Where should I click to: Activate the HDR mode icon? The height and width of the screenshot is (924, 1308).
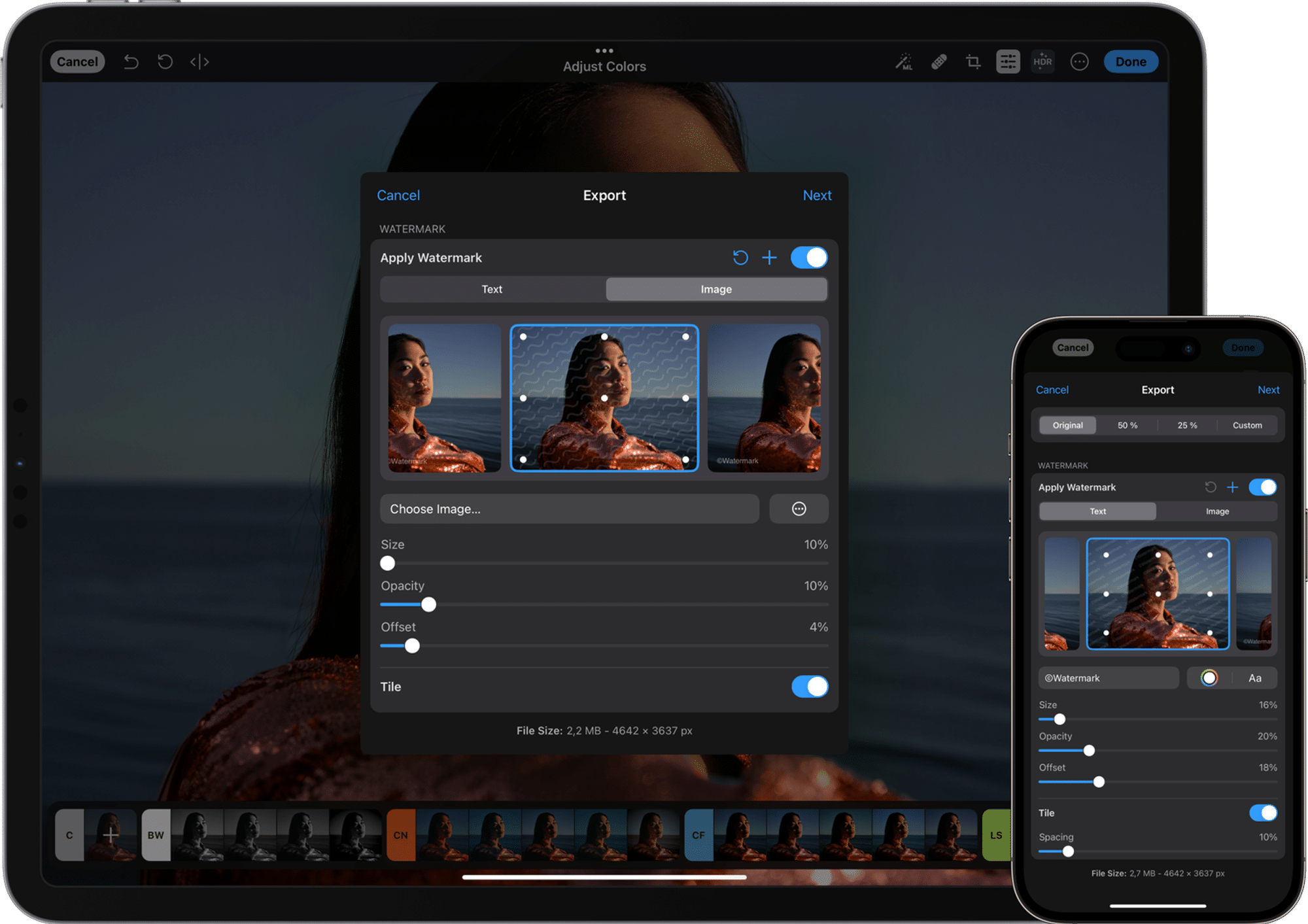pos(1042,61)
